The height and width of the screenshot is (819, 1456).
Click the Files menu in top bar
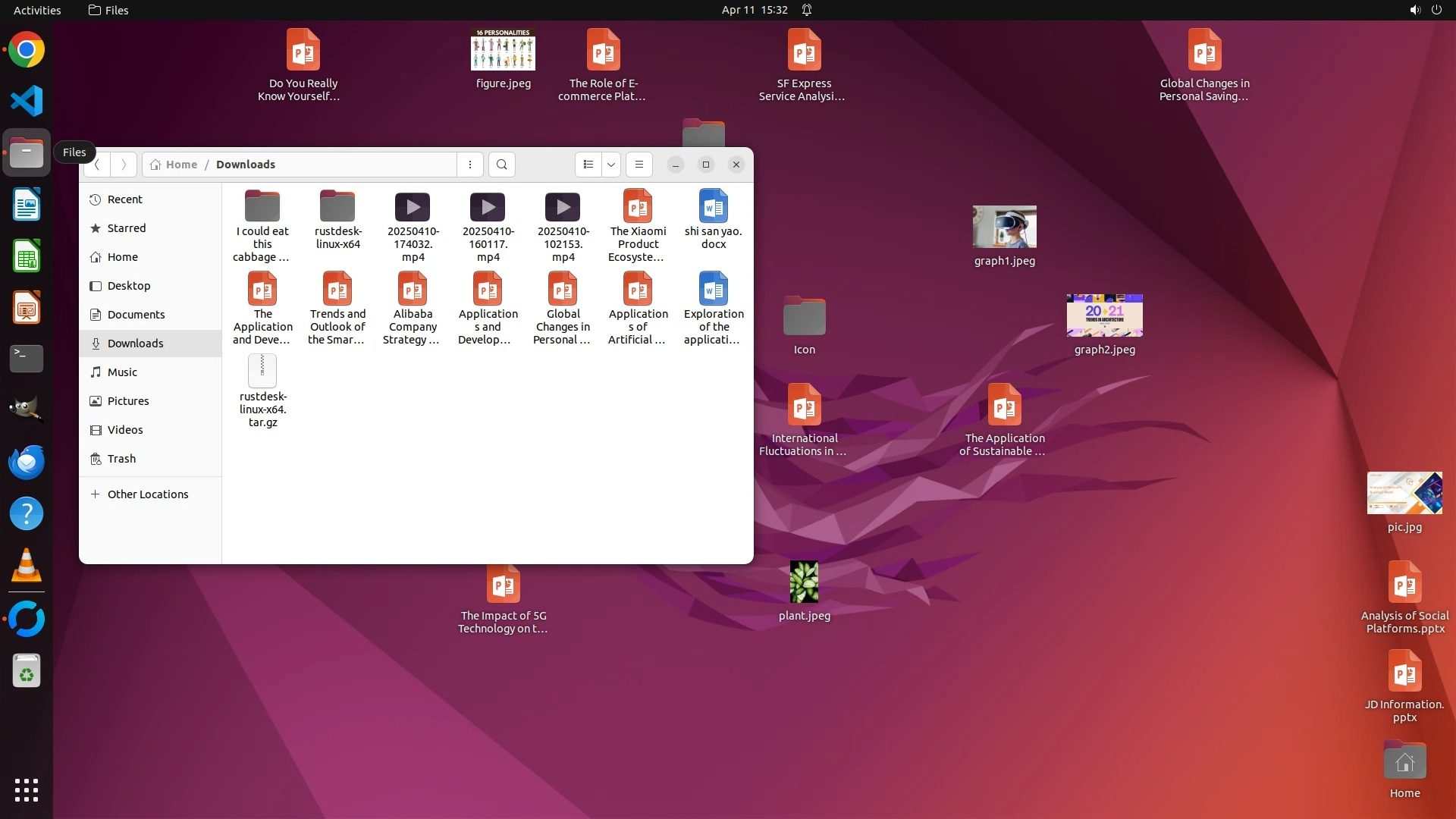click(108, 10)
